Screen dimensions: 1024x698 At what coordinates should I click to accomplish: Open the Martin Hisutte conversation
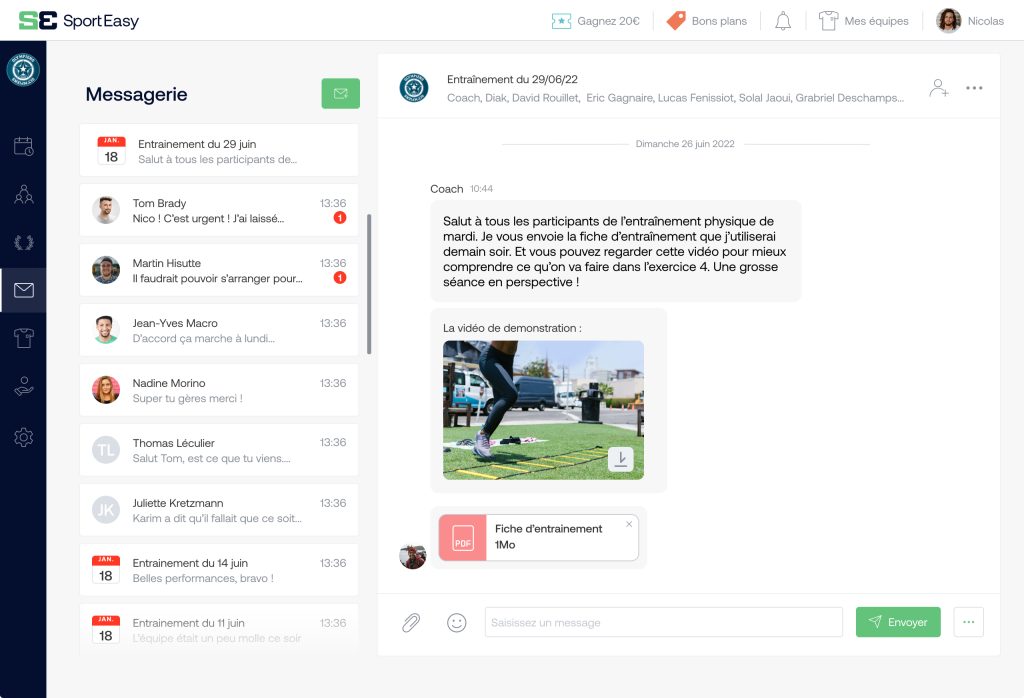pyautogui.click(x=219, y=270)
